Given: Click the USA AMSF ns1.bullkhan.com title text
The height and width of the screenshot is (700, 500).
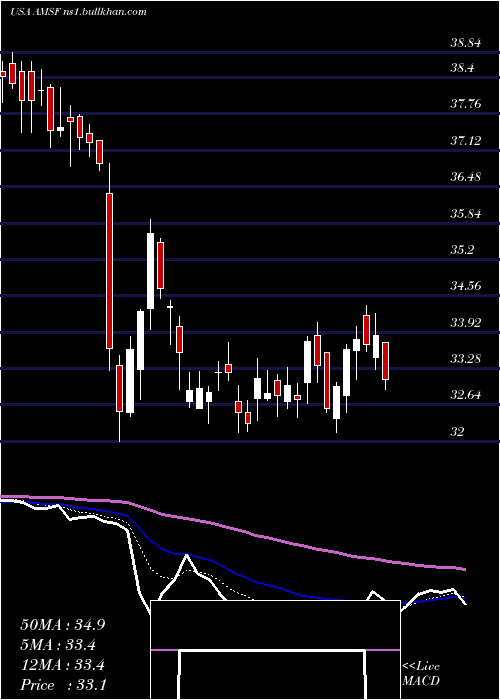Looking at the screenshot, I should pos(78,12).
